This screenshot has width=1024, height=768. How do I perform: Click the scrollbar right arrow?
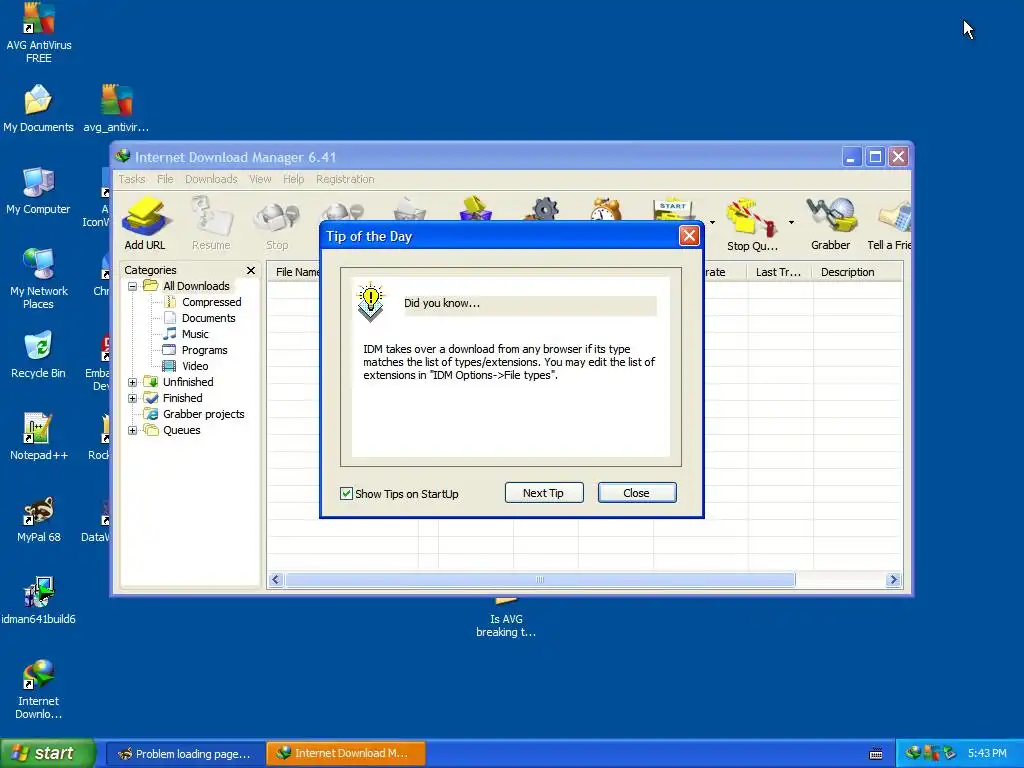pos(893,580)
